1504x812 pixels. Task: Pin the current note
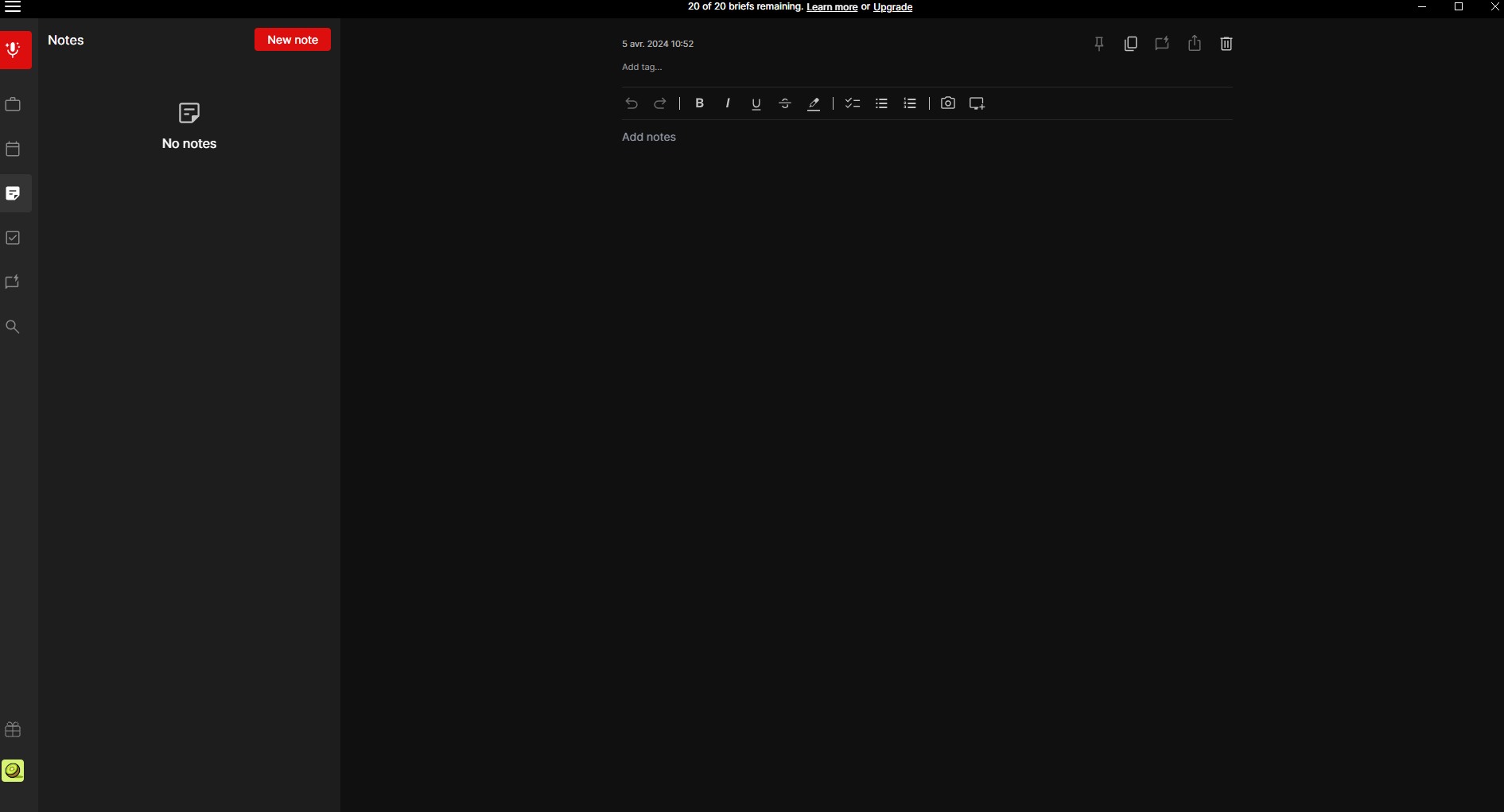tap(1099, 44)
